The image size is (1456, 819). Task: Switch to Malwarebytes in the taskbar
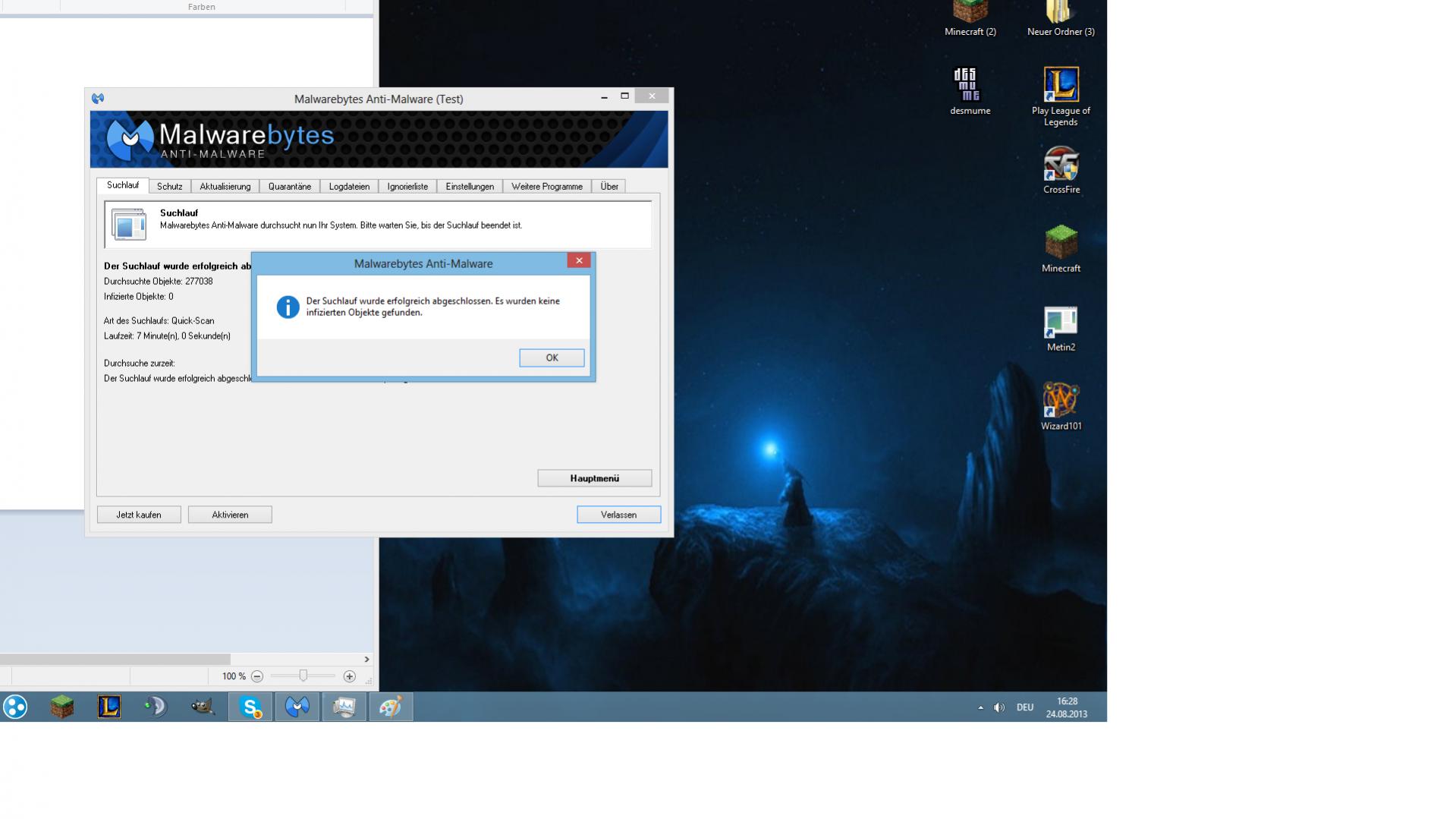pos(297,707)
